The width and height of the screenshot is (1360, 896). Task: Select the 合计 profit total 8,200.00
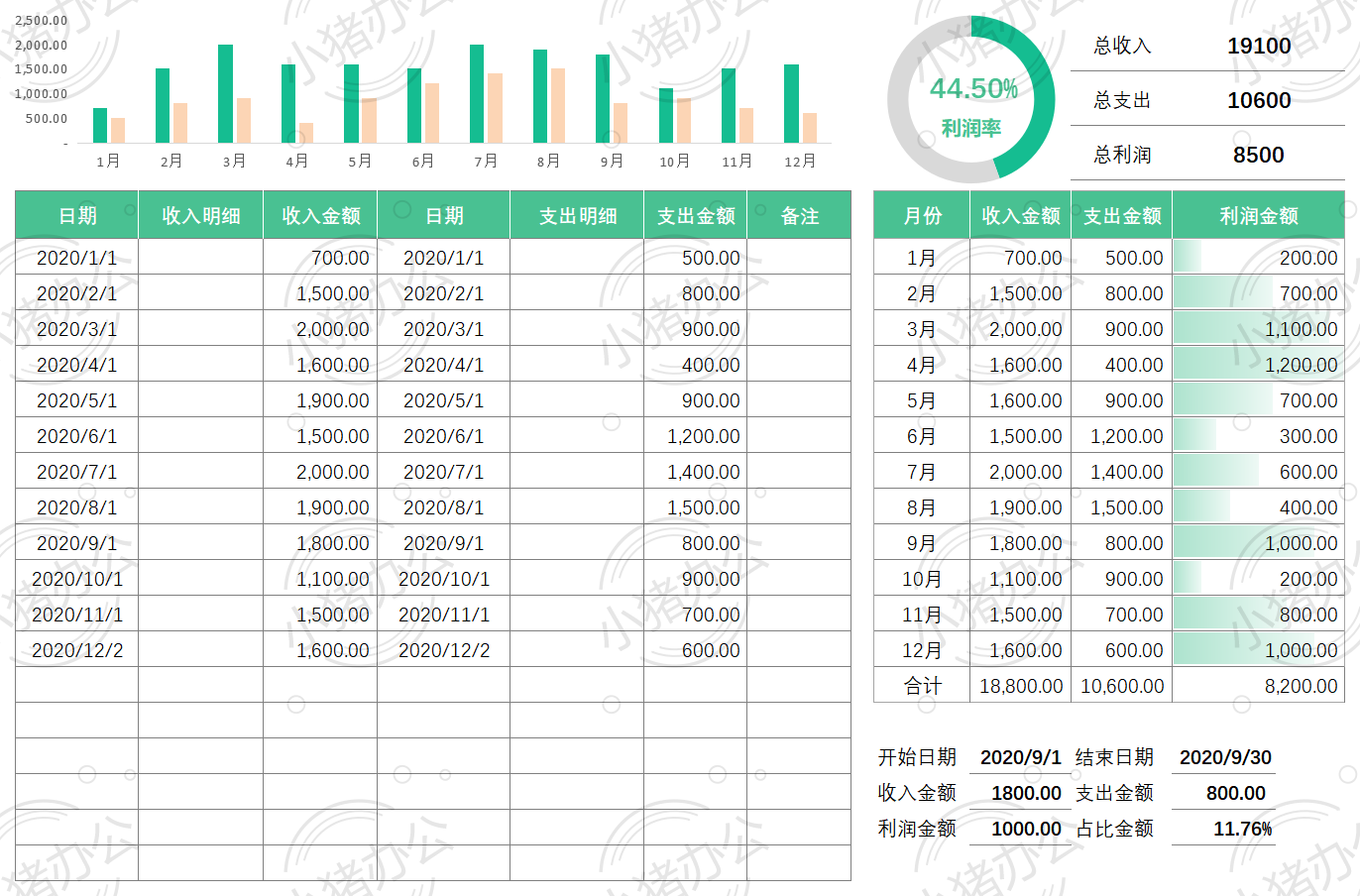click(1259, 686)
